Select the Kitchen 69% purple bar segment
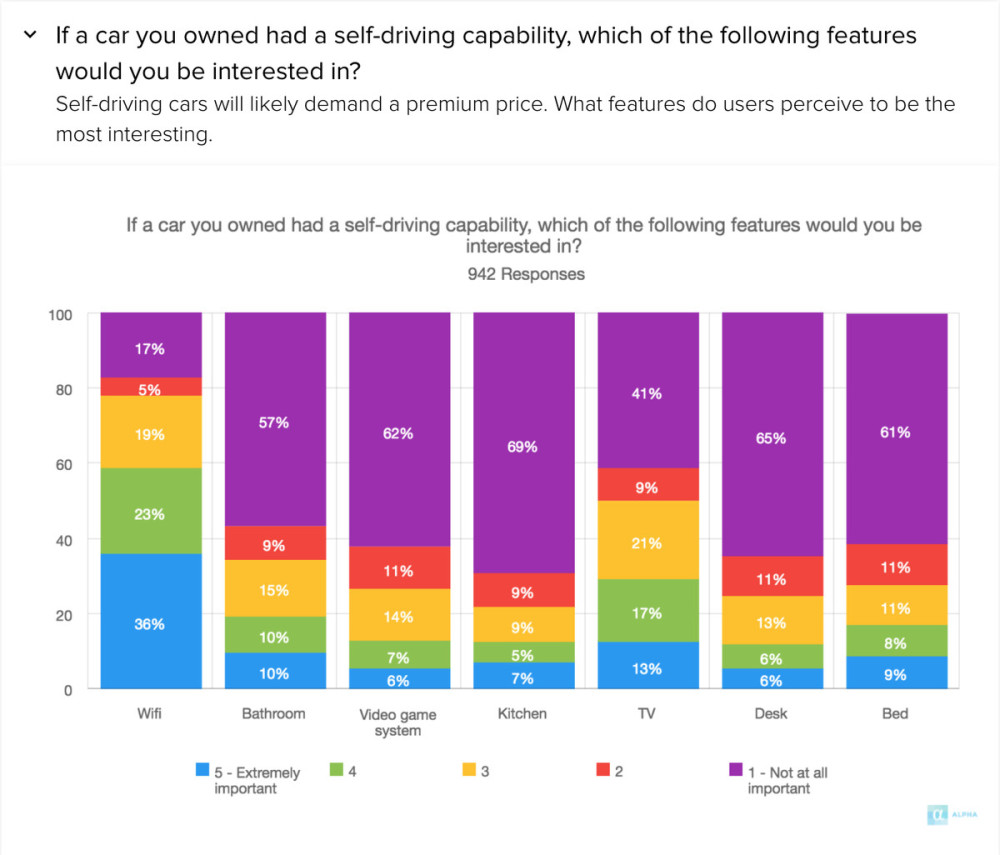1000x855 pixels. (524, 442)
